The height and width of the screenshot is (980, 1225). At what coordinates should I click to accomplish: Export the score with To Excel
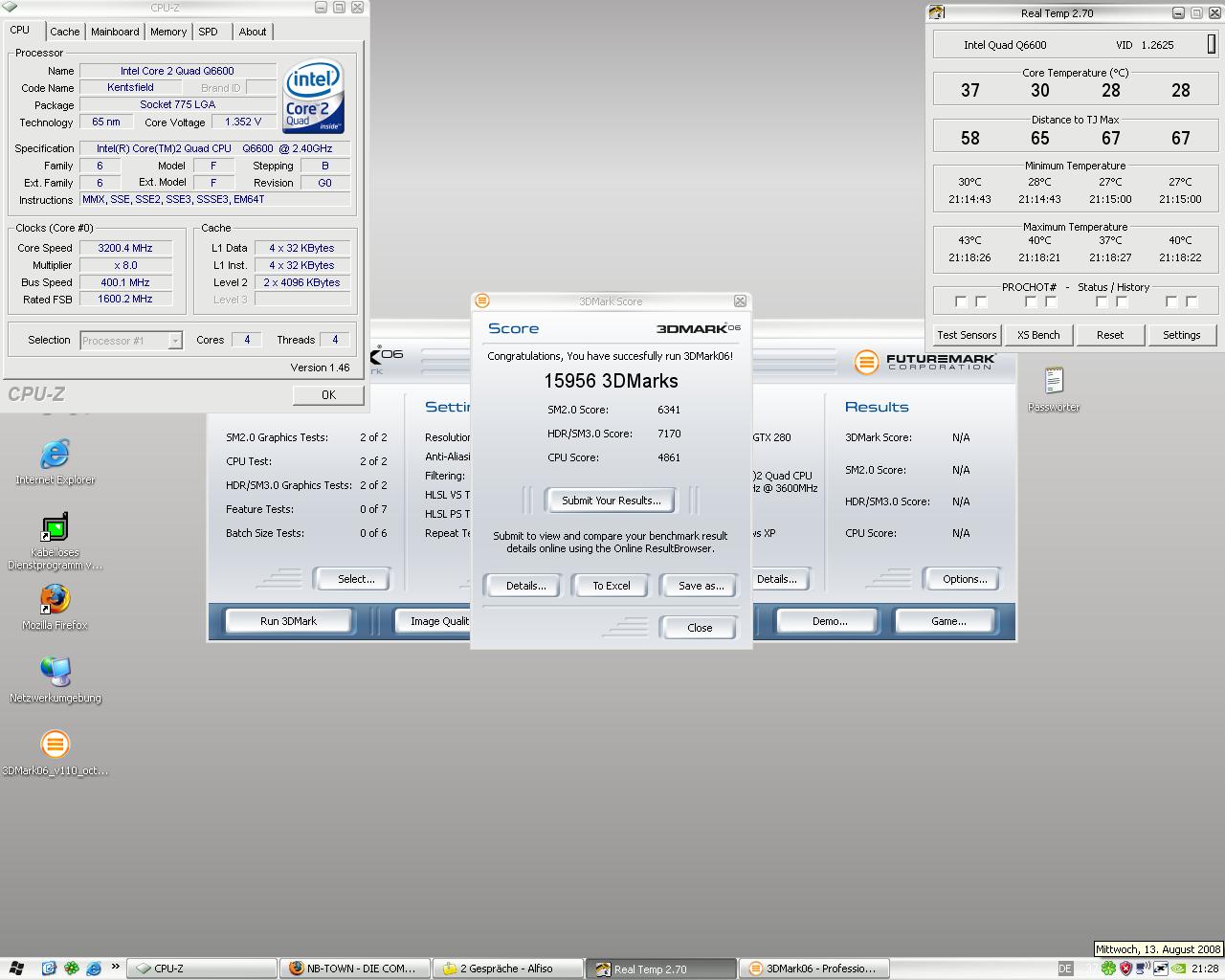coord(612,586)
